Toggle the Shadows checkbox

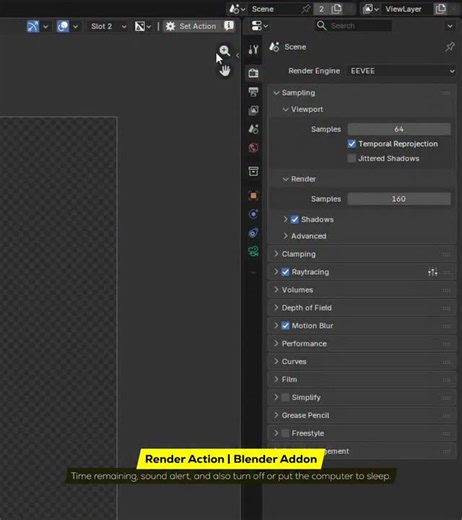click(295, 219)
